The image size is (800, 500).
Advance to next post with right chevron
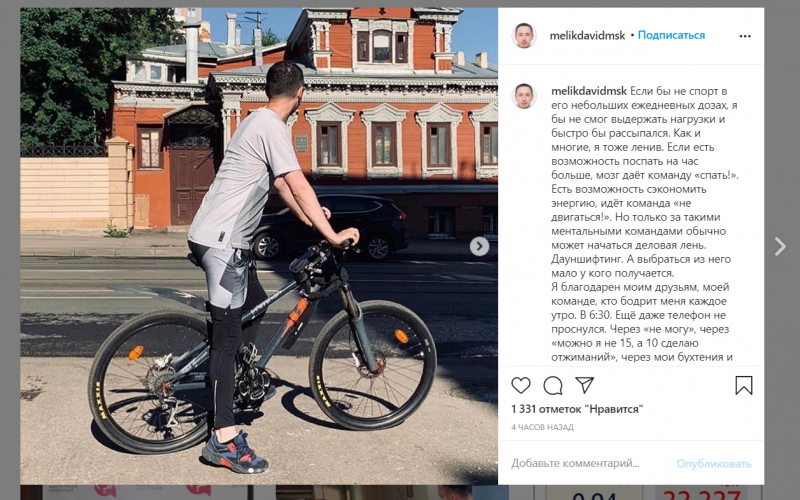point(780,246)
